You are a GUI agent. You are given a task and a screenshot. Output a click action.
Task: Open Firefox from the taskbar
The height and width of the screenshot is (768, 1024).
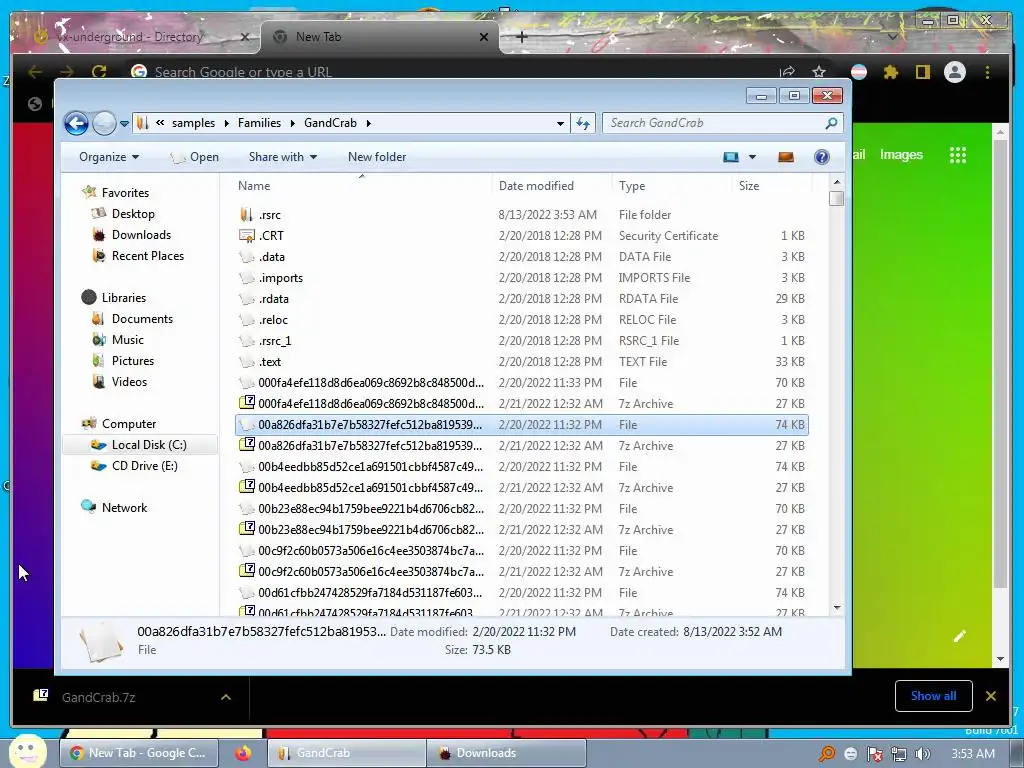(x=243, y=753)
